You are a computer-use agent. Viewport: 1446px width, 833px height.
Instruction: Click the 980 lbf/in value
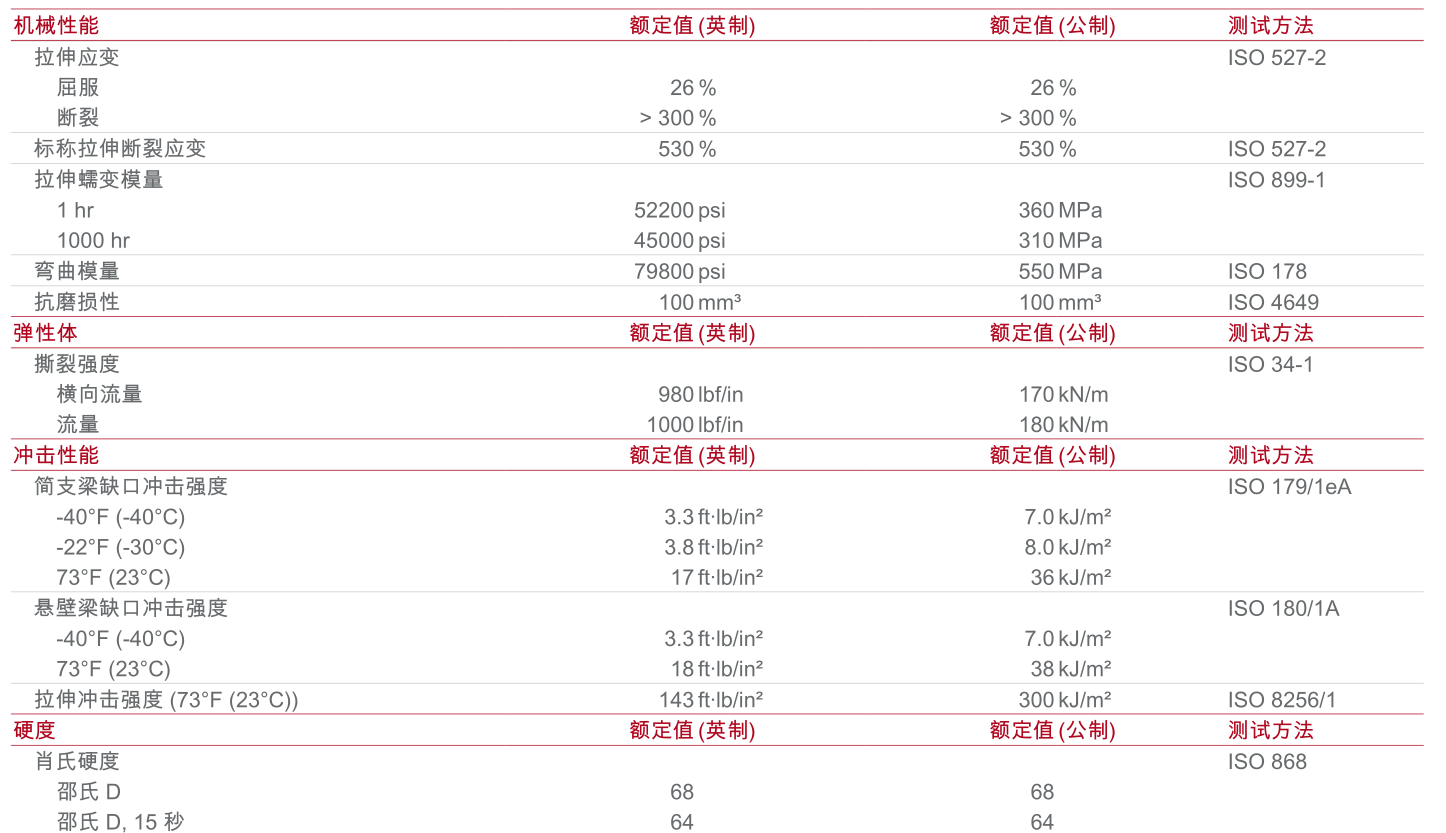(700, 394)
